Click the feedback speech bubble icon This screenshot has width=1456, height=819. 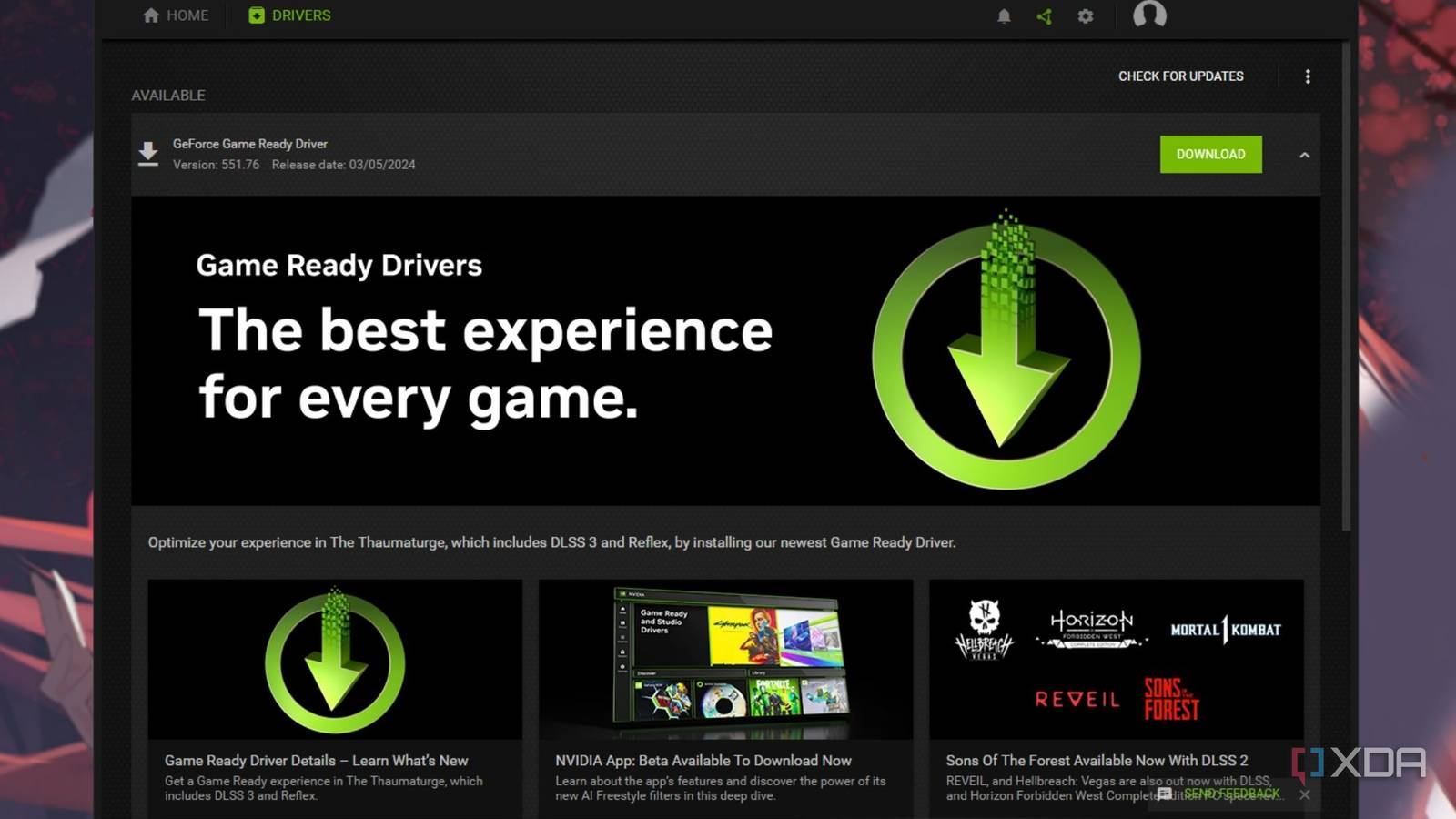click(1165, 793)
